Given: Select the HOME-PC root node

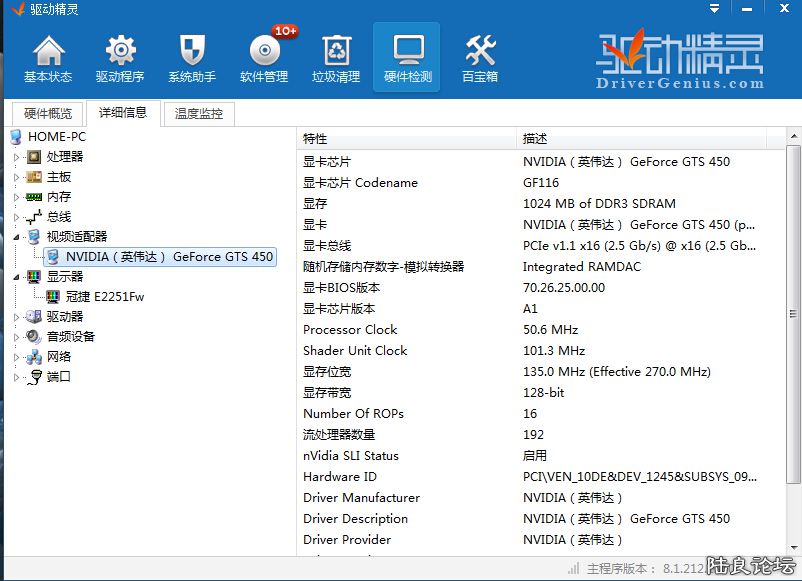Looking at the screenshot, I should pos(56,137).
